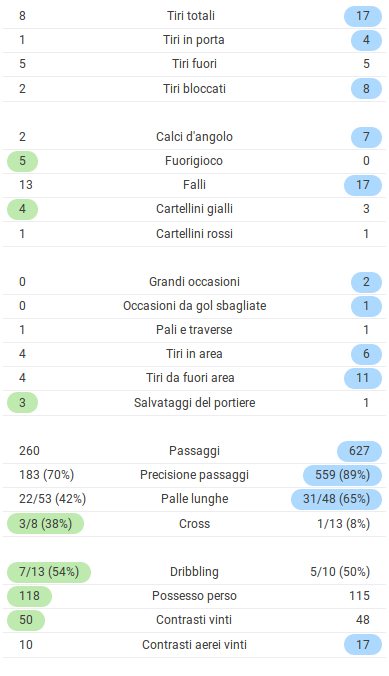
Task: Click green 3 badge for Salvataggi del portiere
Action: 22,403
